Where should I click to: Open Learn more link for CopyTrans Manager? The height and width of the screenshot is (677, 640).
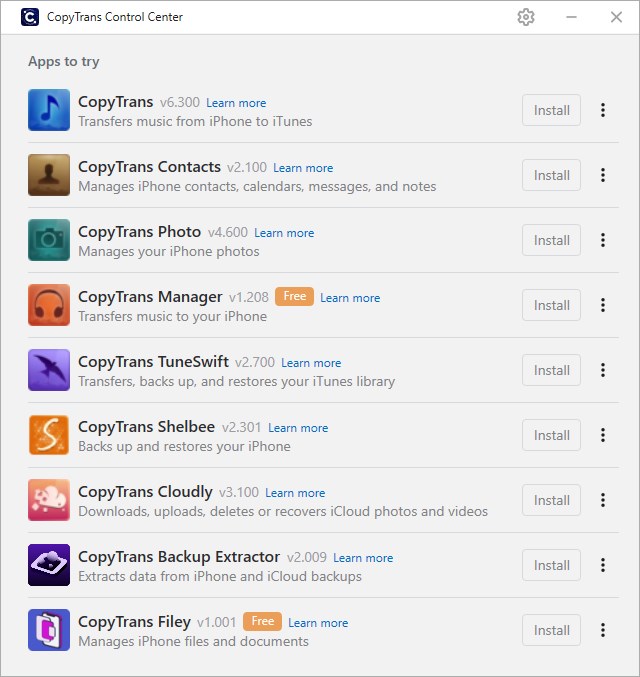[350, 297]
